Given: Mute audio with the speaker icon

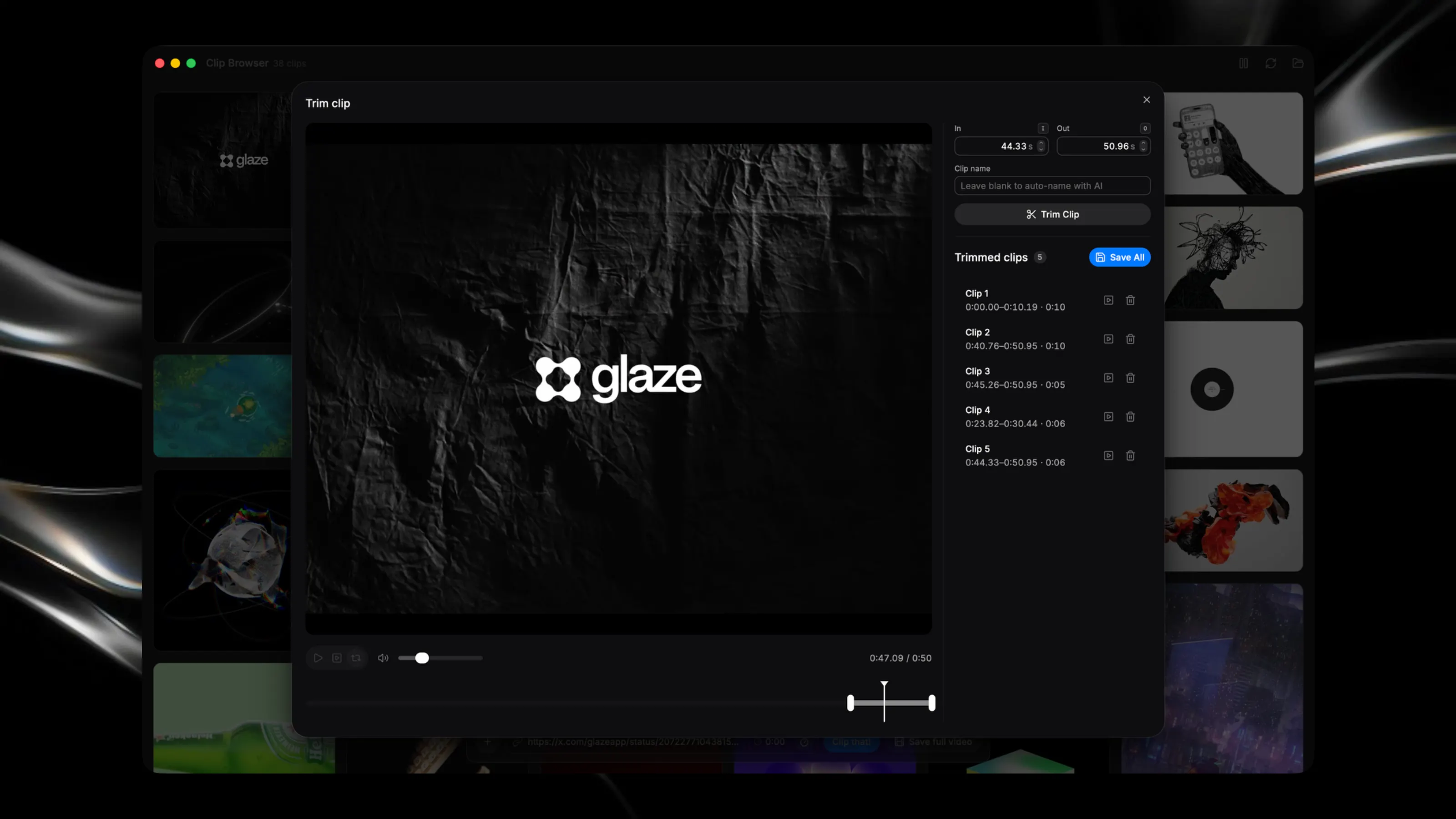Looking at the screenshot, I should [383, 658].
